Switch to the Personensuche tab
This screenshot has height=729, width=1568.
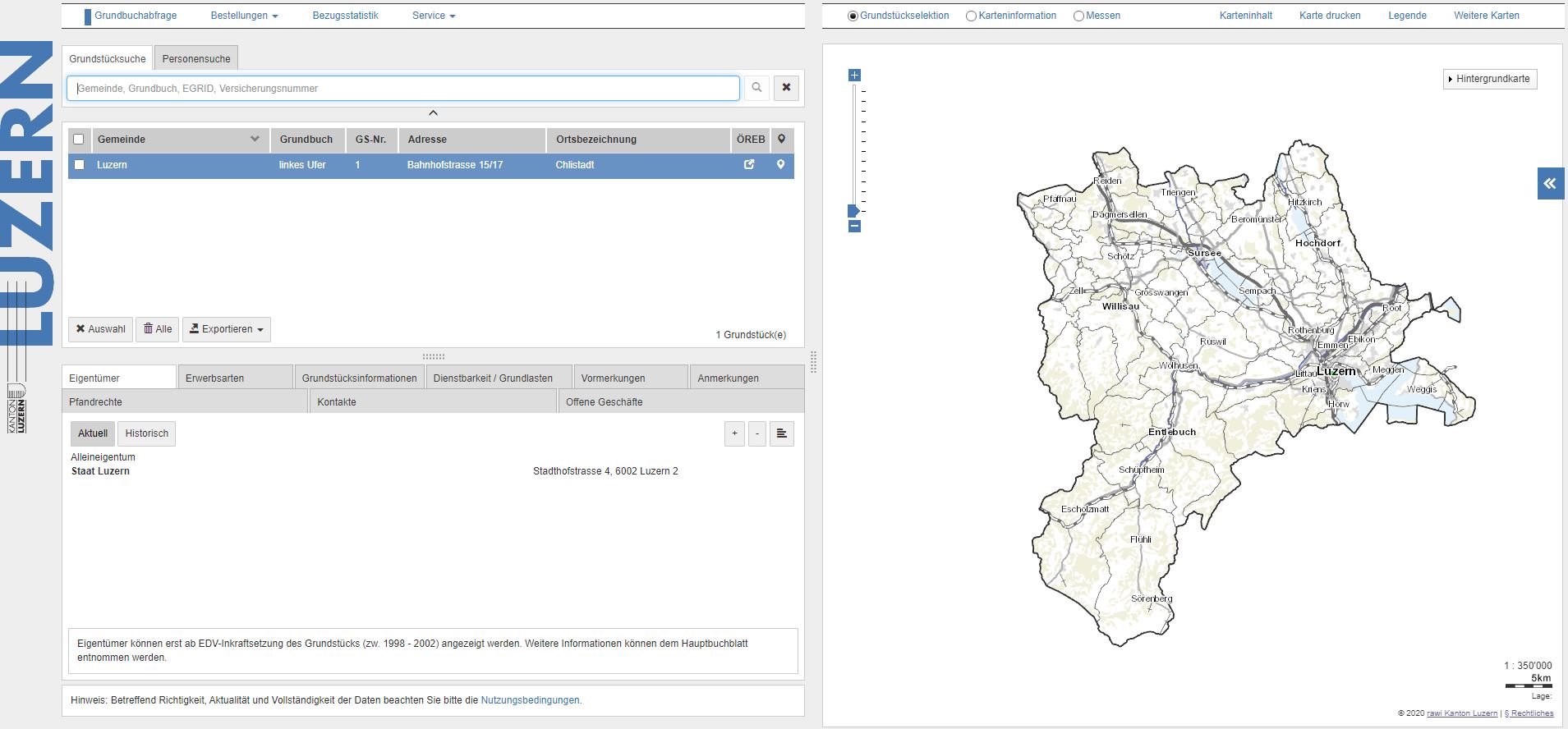pyautogui.click(x=196, y=59)
